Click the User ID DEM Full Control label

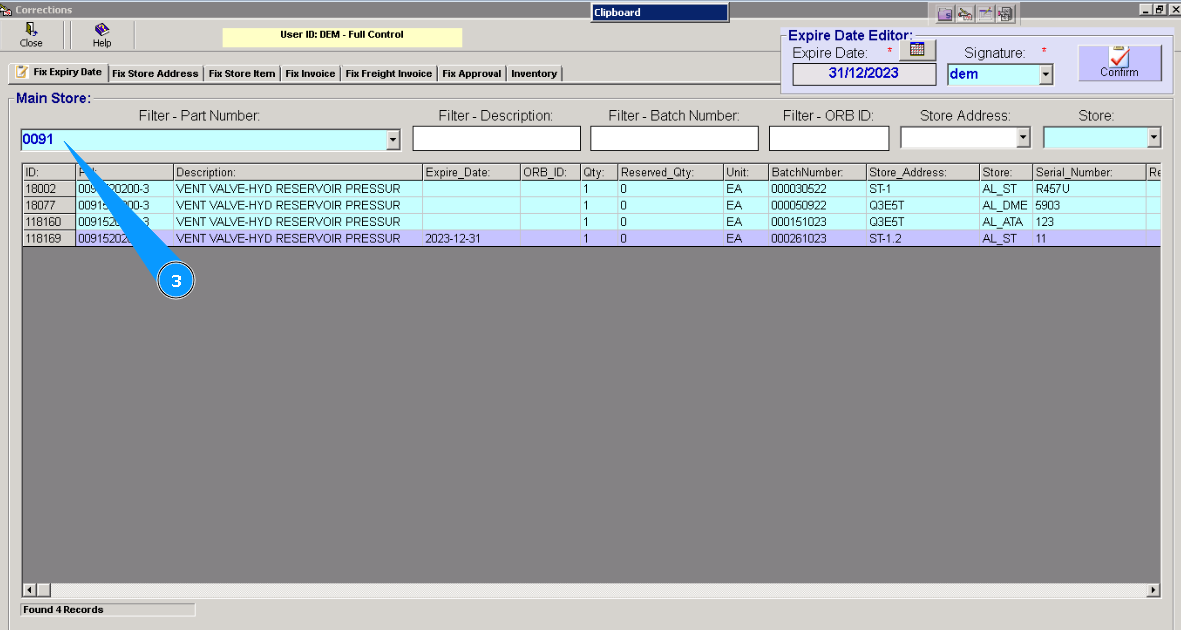coord(342,35)
